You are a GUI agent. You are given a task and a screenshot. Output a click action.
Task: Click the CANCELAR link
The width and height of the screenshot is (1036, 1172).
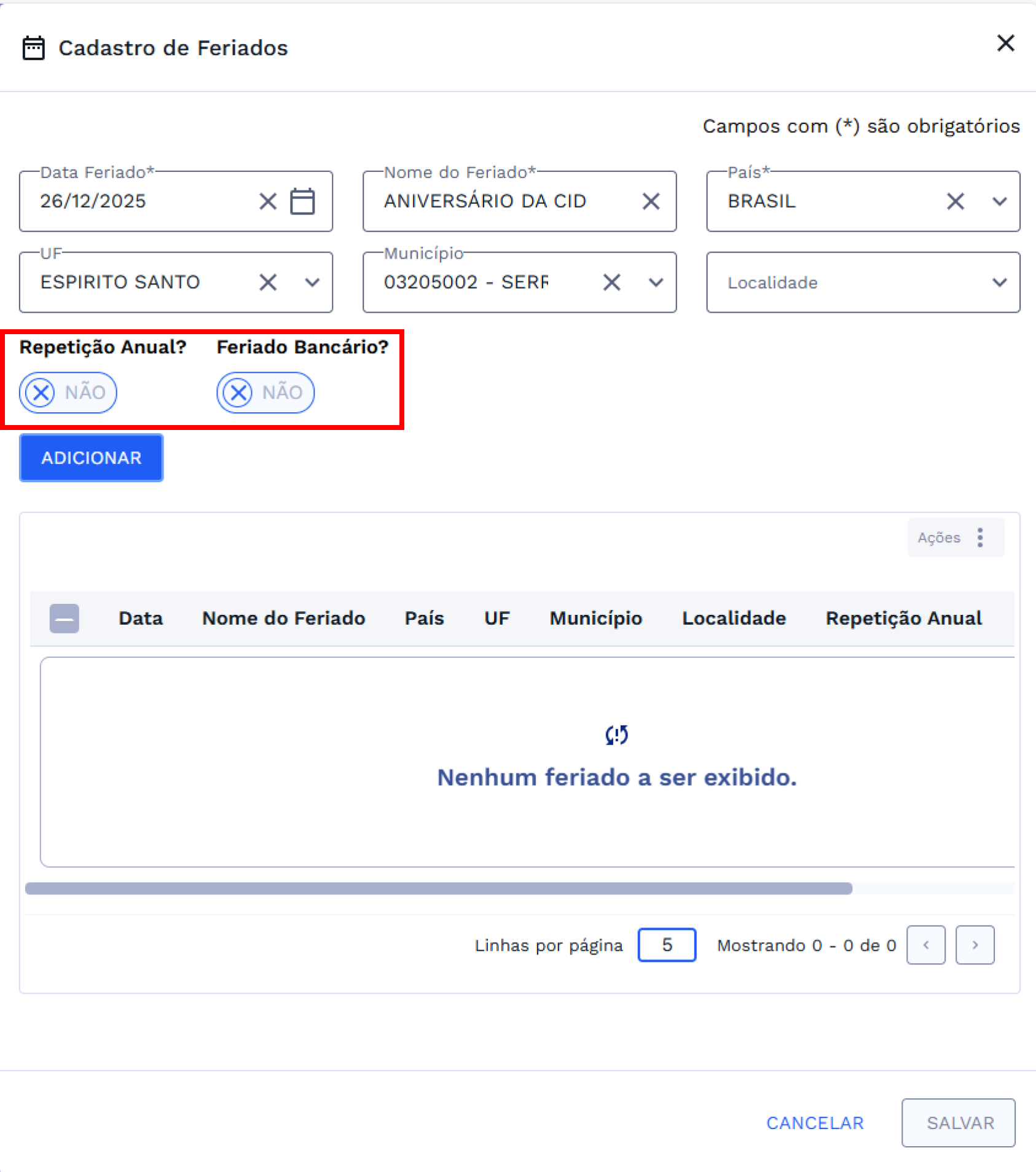(815, 1123)
